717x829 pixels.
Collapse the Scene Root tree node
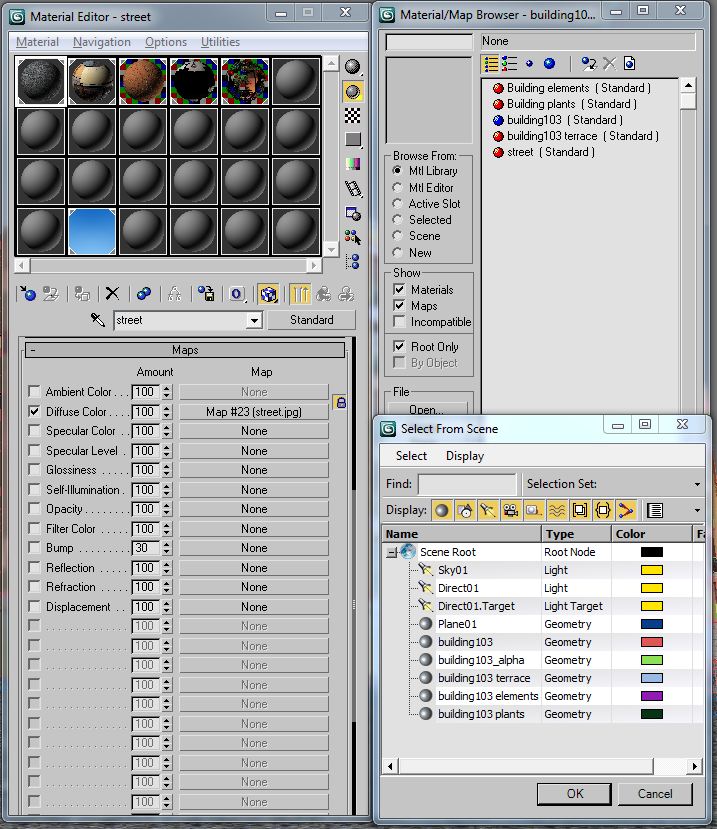[x=391, y=552]
